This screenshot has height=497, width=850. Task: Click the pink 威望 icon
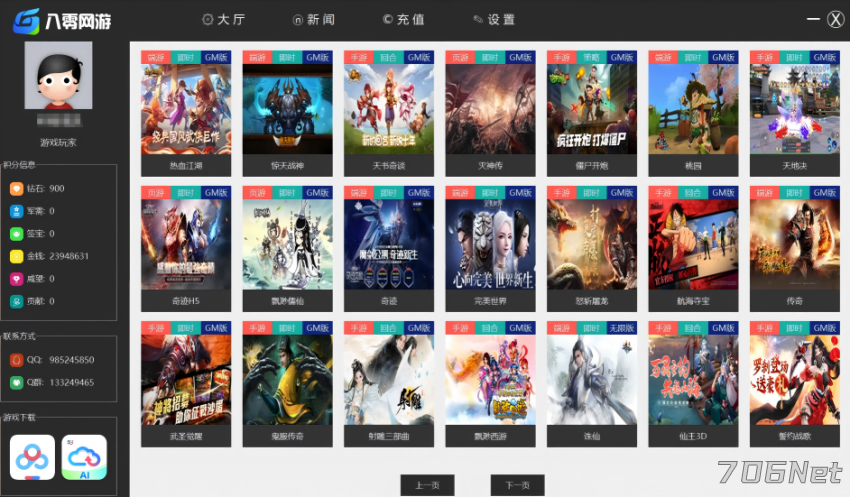pyautogui.click(x=16, y=279)
